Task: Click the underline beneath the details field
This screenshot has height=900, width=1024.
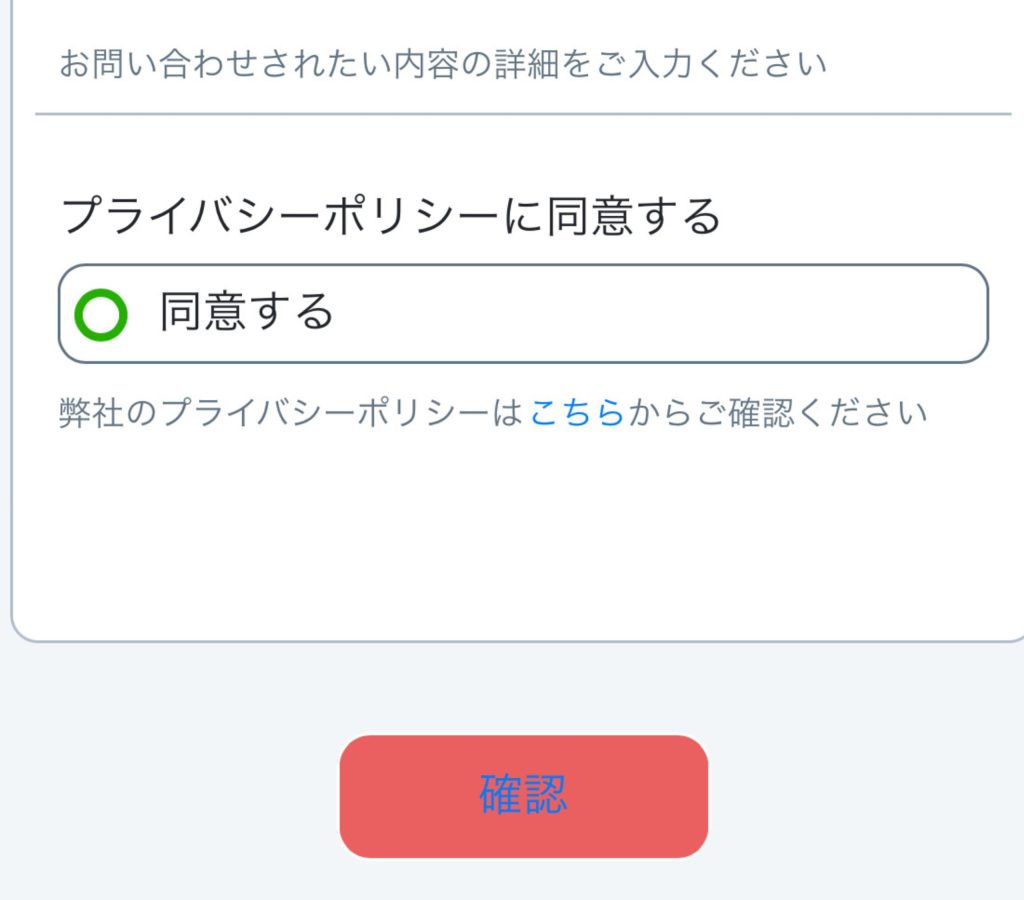Action: 522,114
